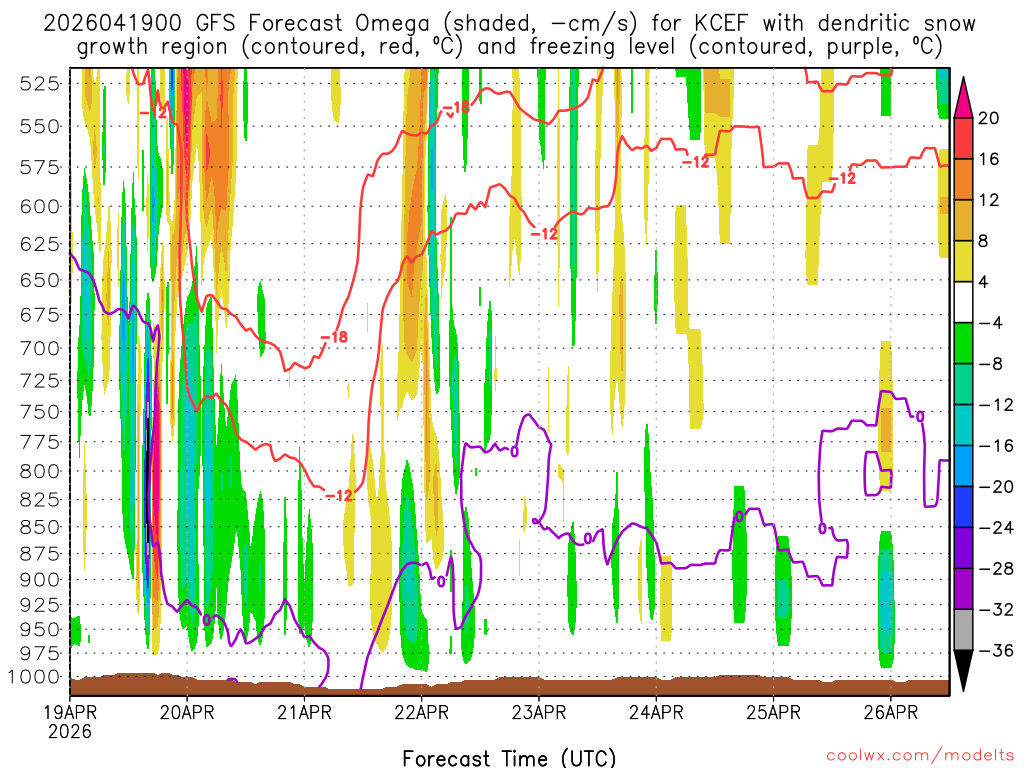This screenshot has width=1024, height=768.
Task: Click the 850 pressure level label
Action: point(40,527)
